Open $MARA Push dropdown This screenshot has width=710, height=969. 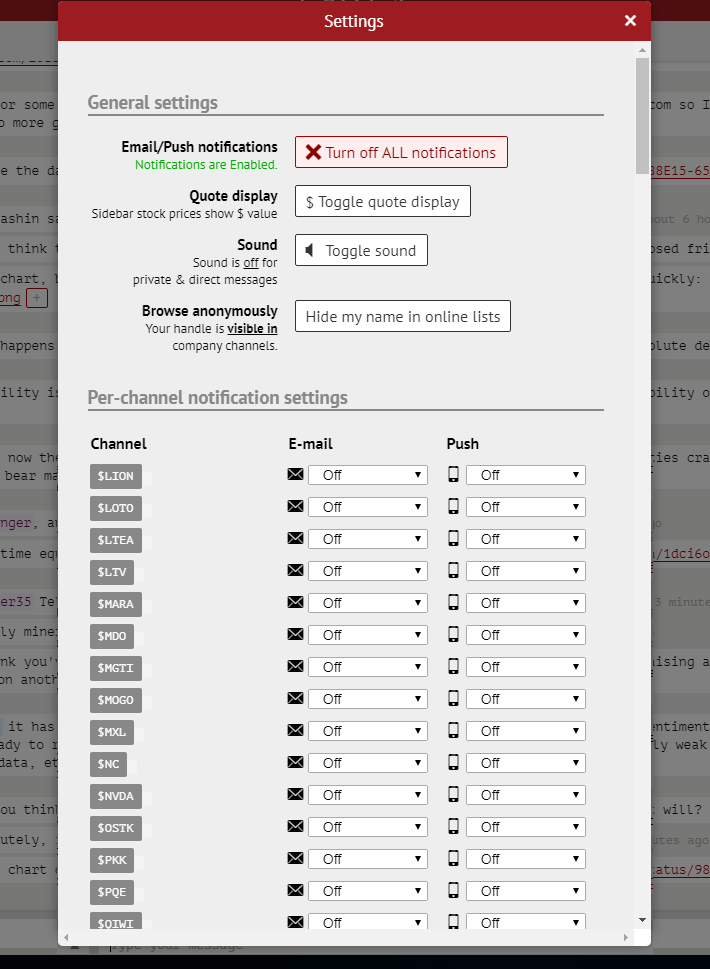pyautogui.click(x=525, y=603)
